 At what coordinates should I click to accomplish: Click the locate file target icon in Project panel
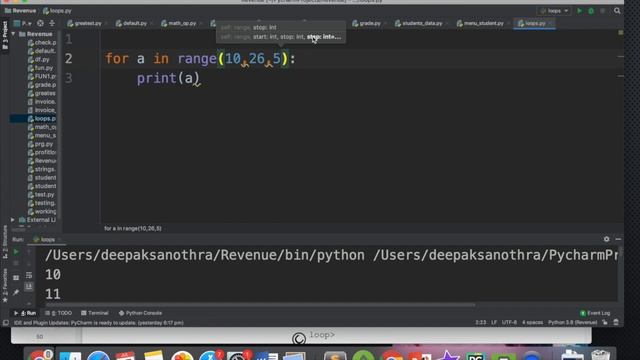(x=40, y=23)
